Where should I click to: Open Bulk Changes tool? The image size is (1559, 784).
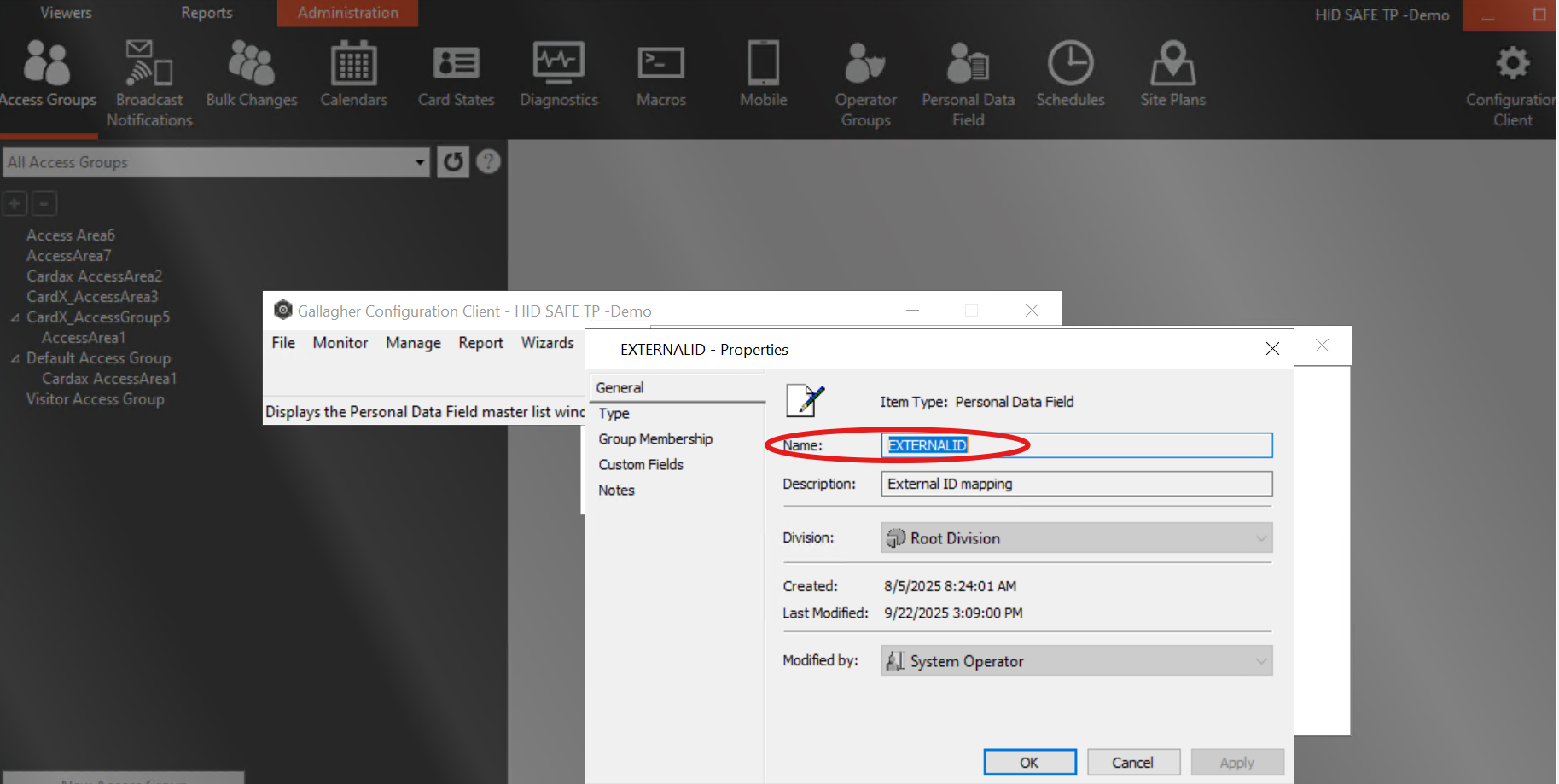click(x=252, y=75)
